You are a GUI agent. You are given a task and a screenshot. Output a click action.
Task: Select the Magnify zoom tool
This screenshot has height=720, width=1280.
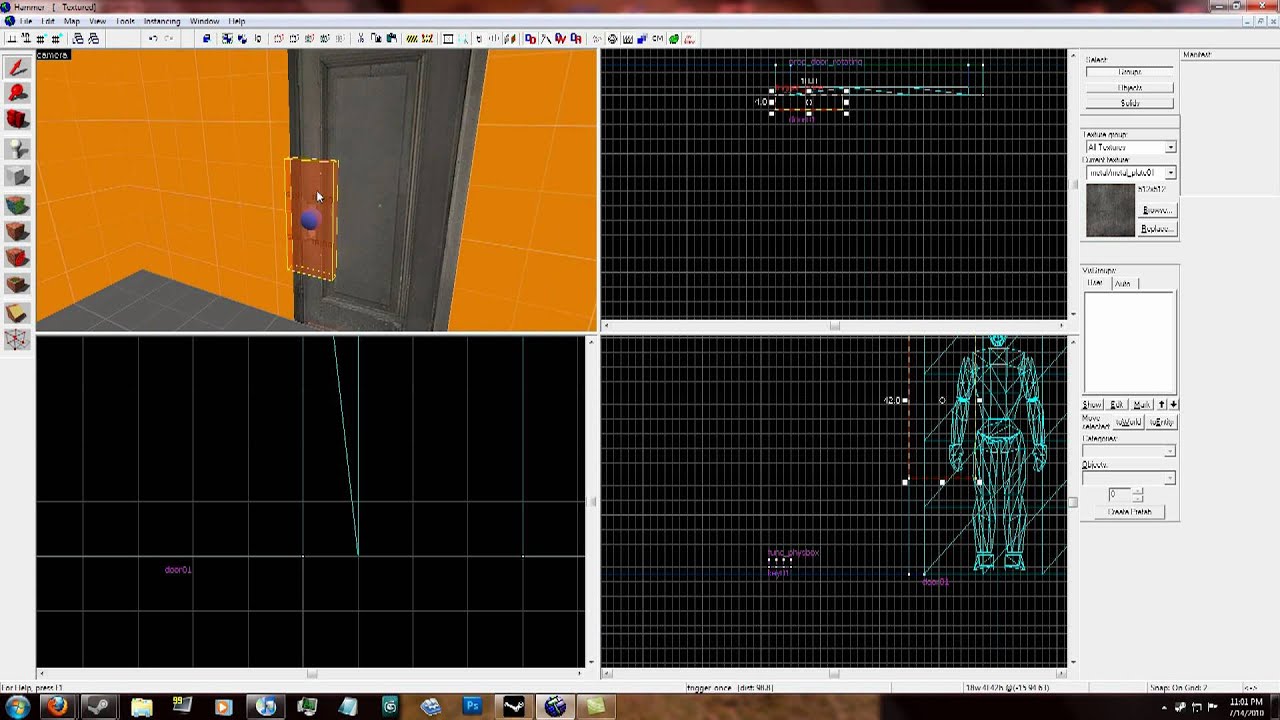click(17, 94)
